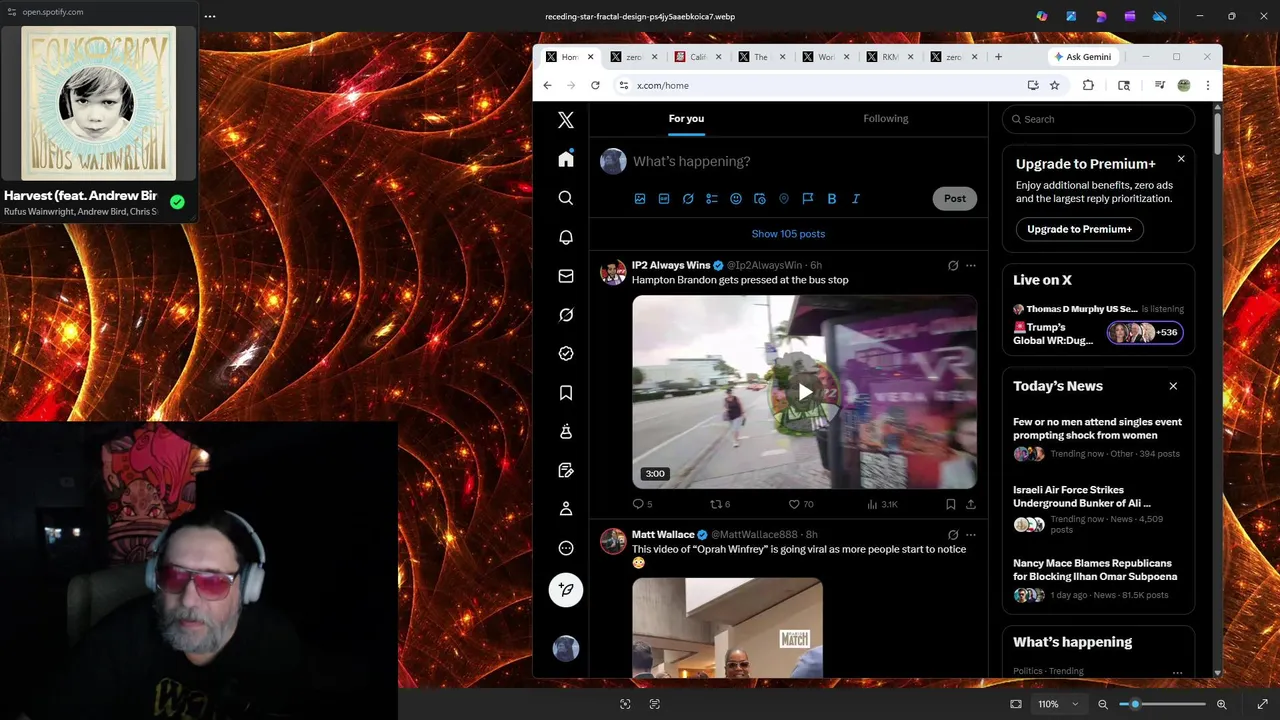Reload the page in Chrome

coord(595,86)
